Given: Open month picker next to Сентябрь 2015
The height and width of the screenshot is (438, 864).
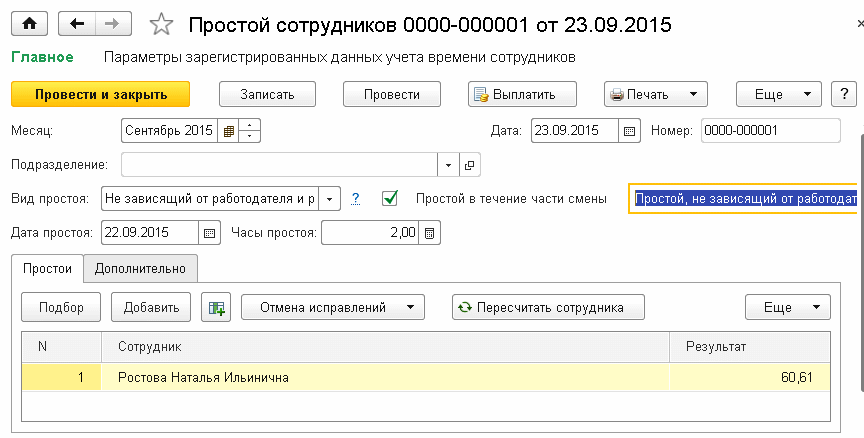Looking at the screenshot, I should coord(228,131).
